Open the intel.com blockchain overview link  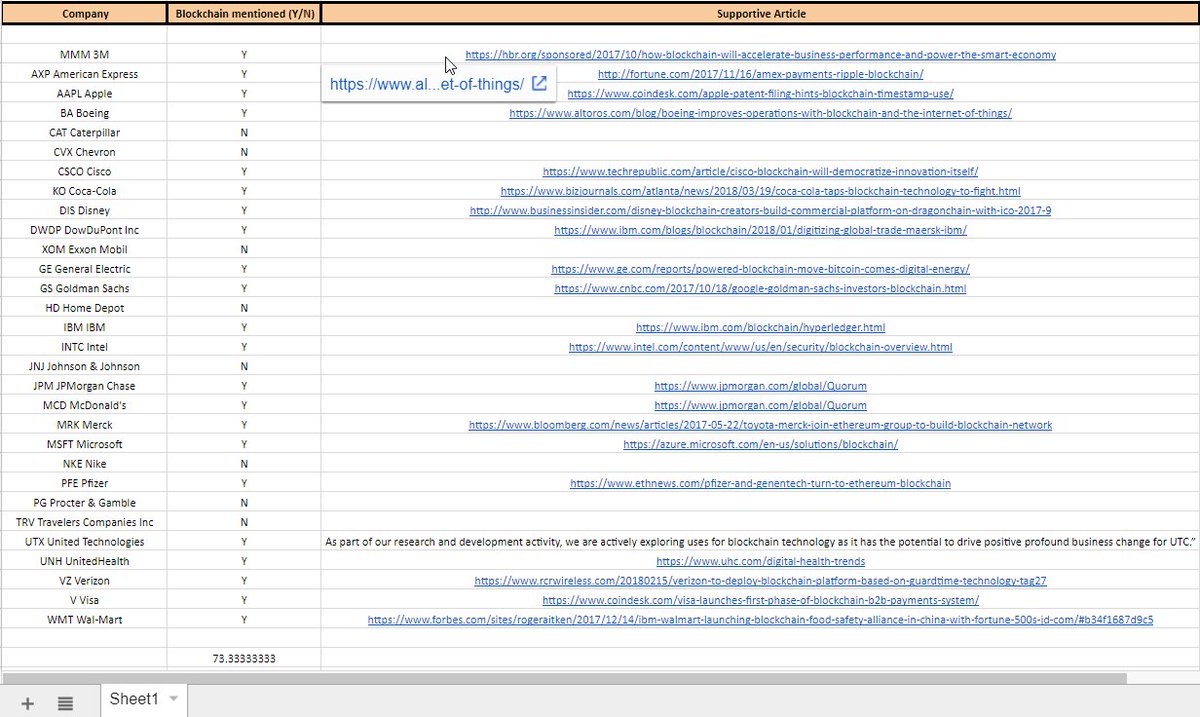(x=760, y=347)
